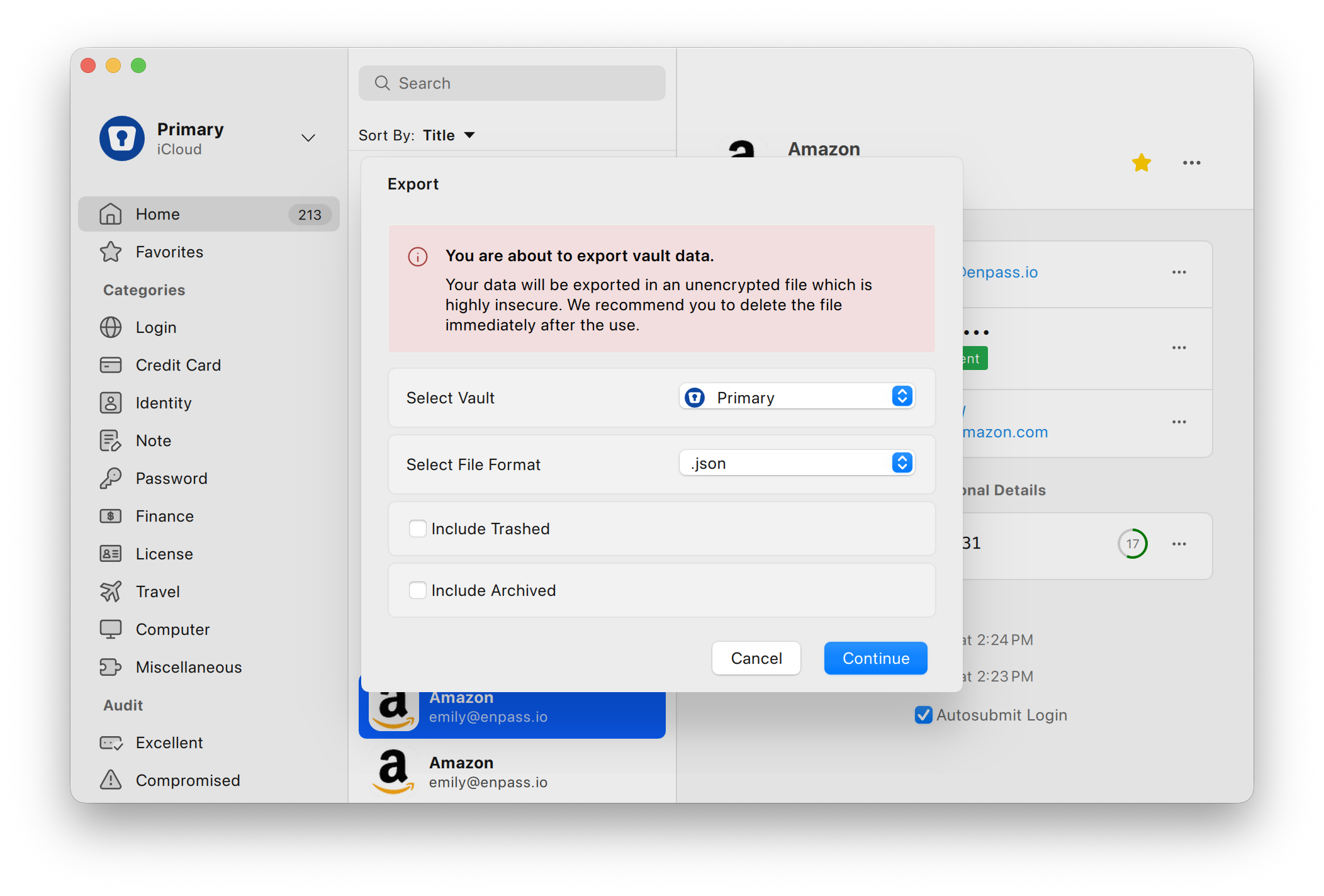This screenshot has width=1324, height=896.
Task: Select the second Amazon emily@enpass.io item
Action: (x=512, y=771)
